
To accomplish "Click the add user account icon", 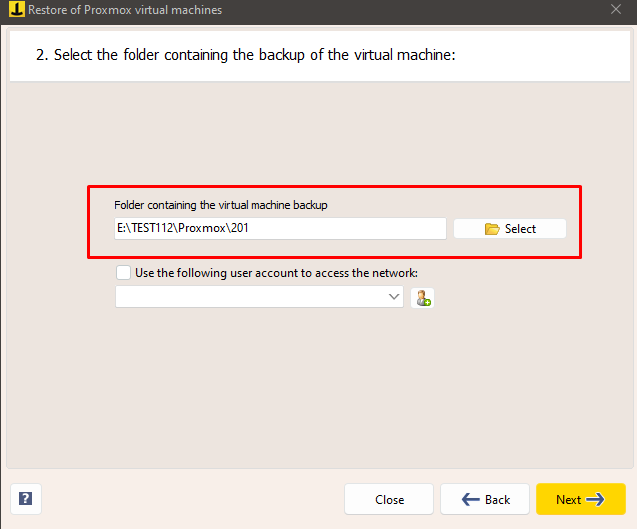I will [x=422, y=298].
